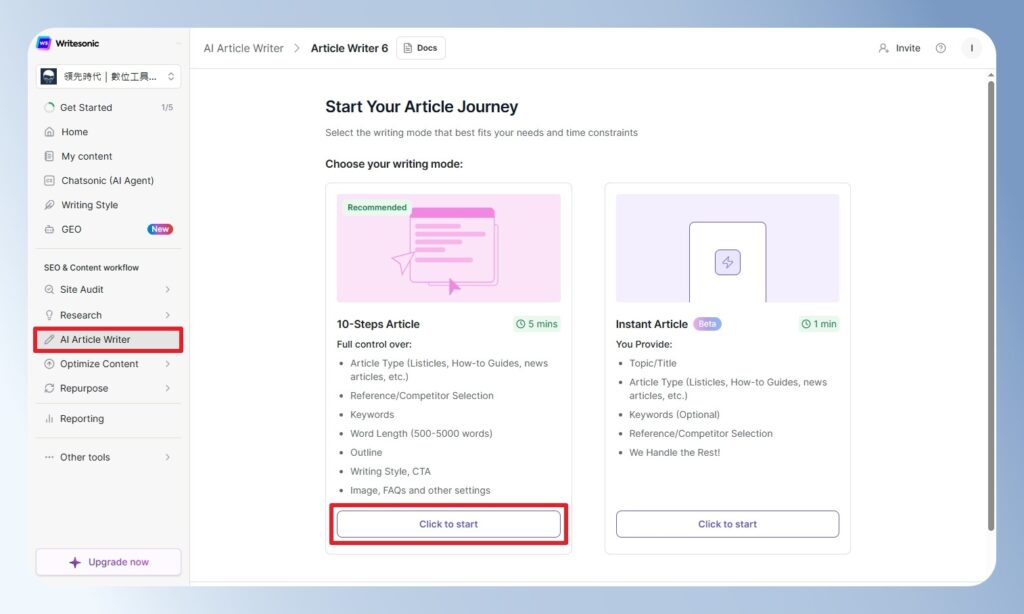Expand the Site Audit submenu chevron

click(168, 289)
